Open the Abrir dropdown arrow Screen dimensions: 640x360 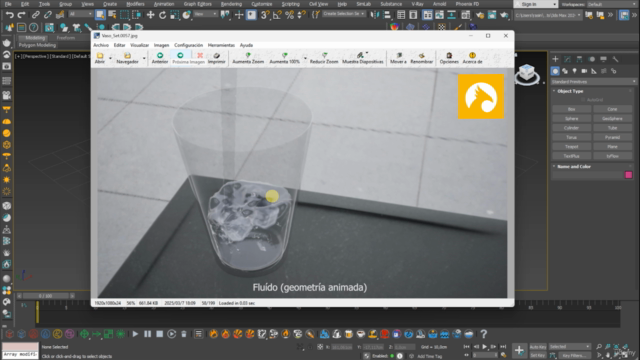click(110, 58)
